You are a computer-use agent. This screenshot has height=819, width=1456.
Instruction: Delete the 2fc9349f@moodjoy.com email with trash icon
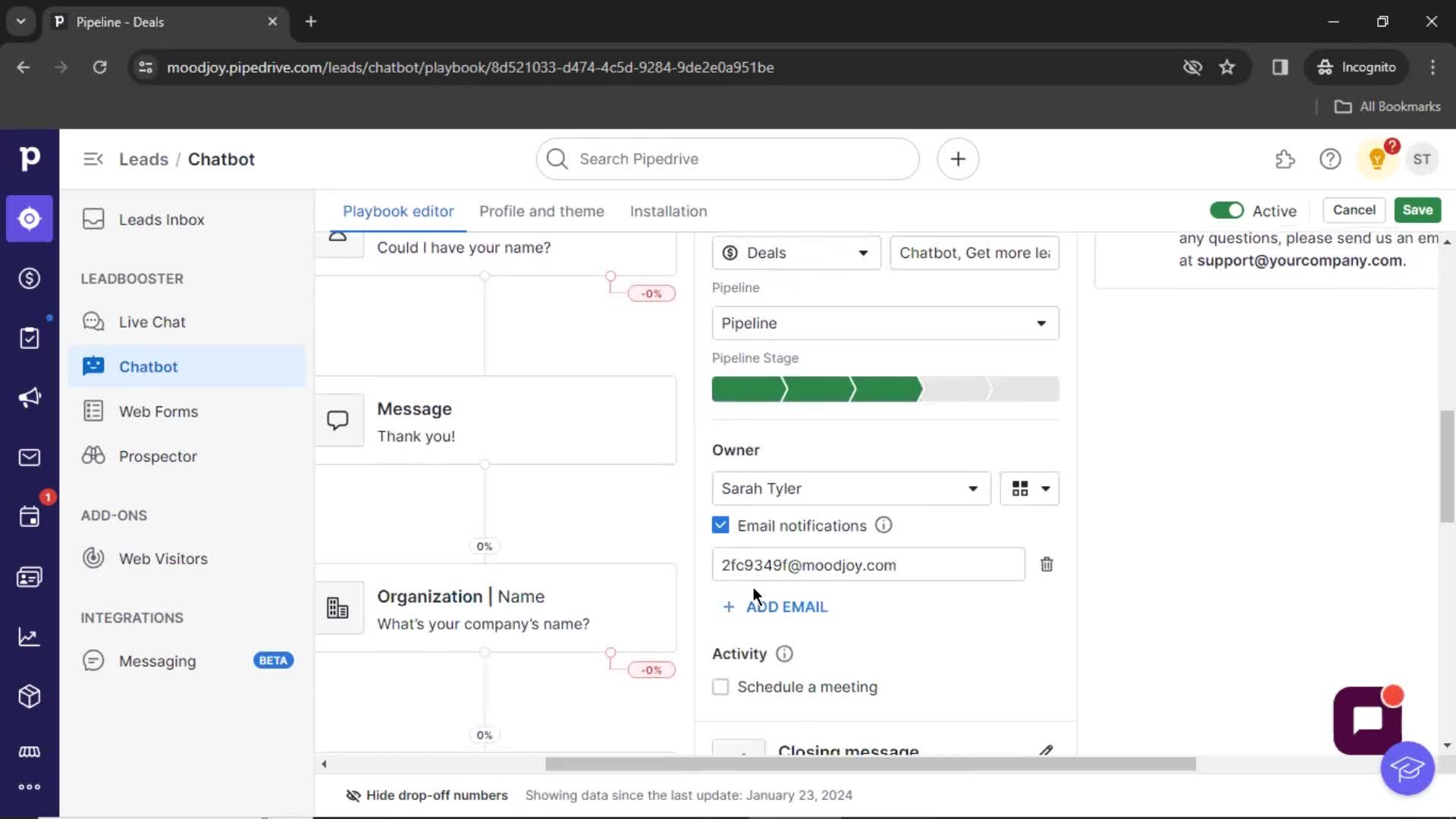(x=1046, y=564)
